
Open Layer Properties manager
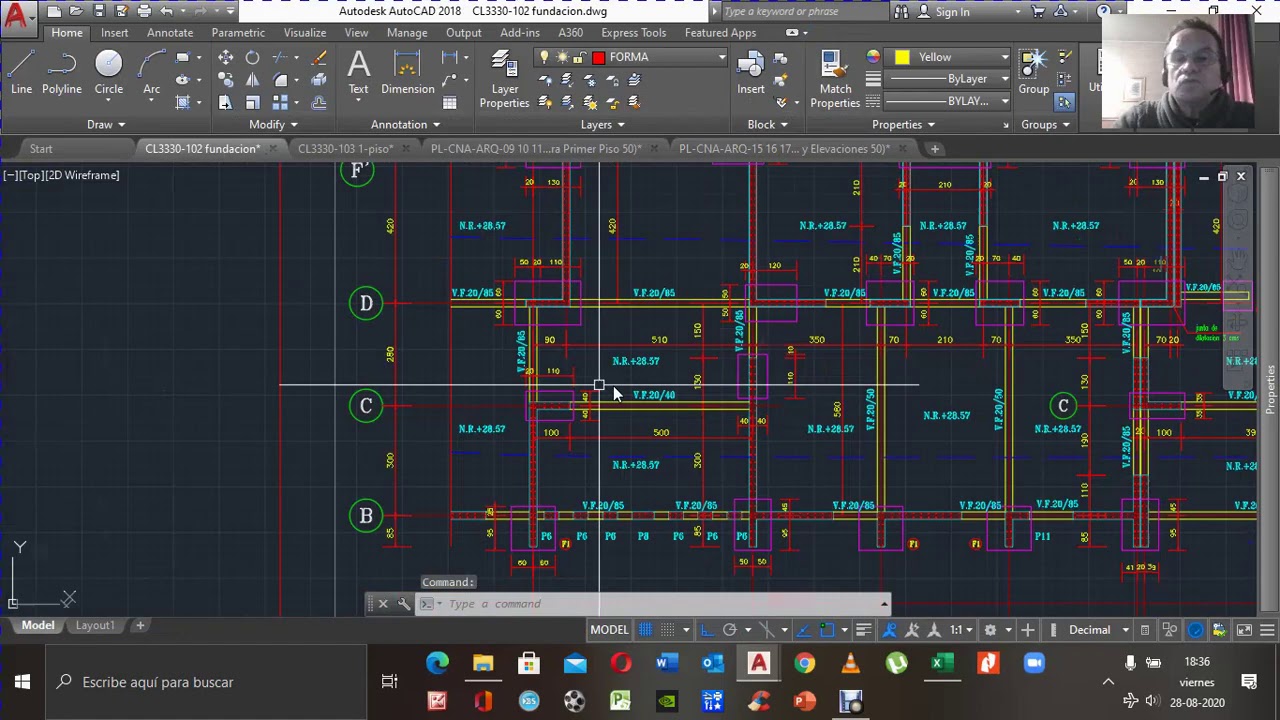tap(504, 80)
